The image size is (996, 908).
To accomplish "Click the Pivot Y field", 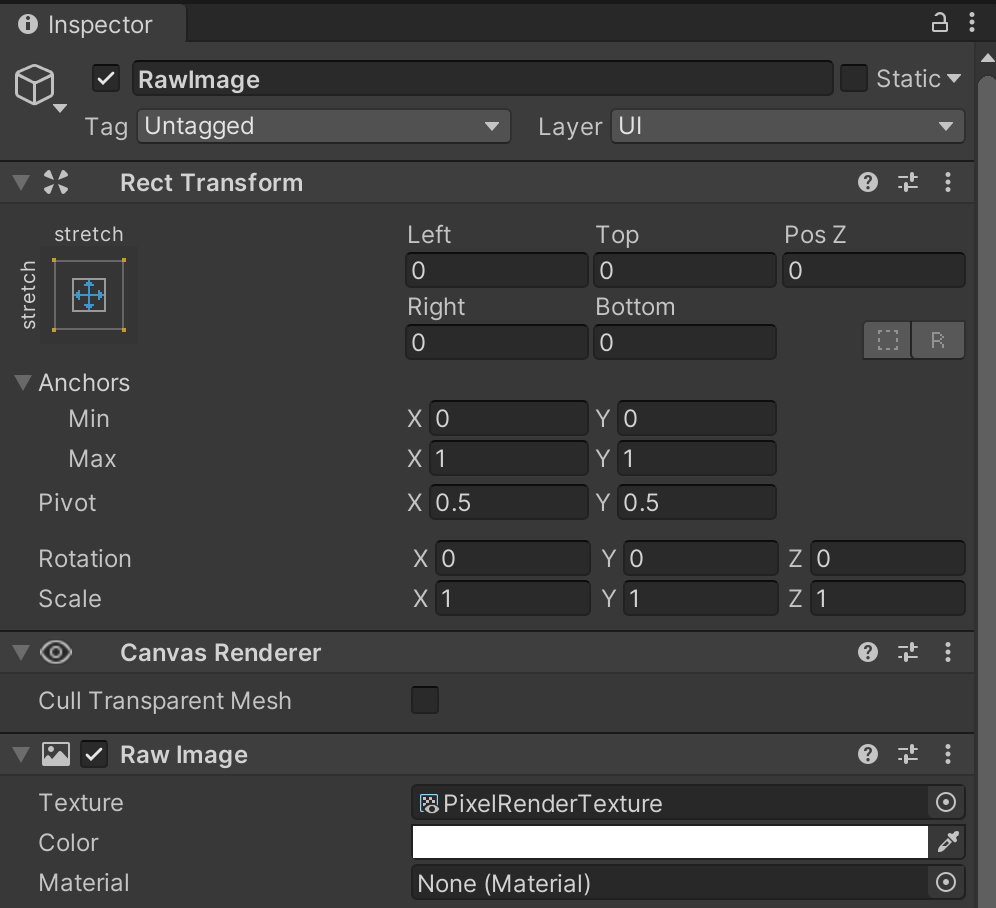I will pyautogui.click(x=697, y=503).
